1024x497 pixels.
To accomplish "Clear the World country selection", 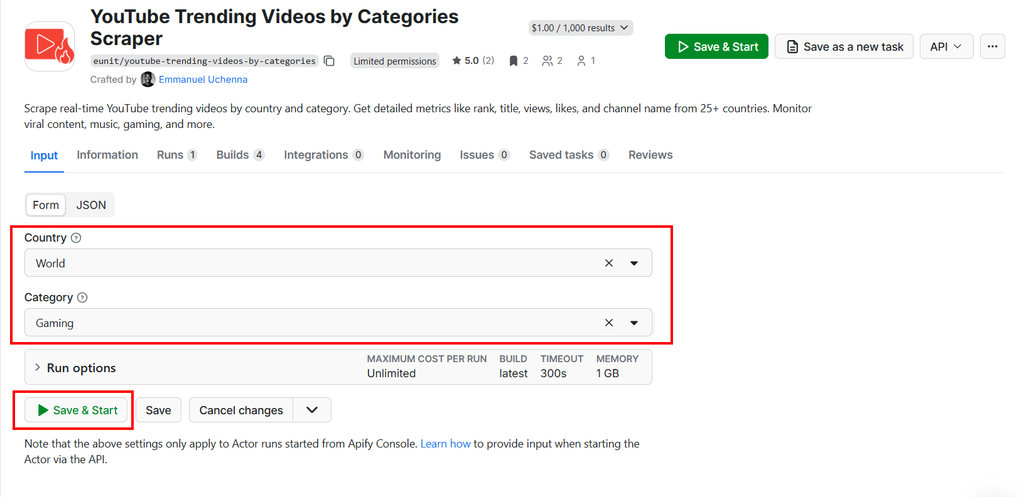I will click(609, 263).
